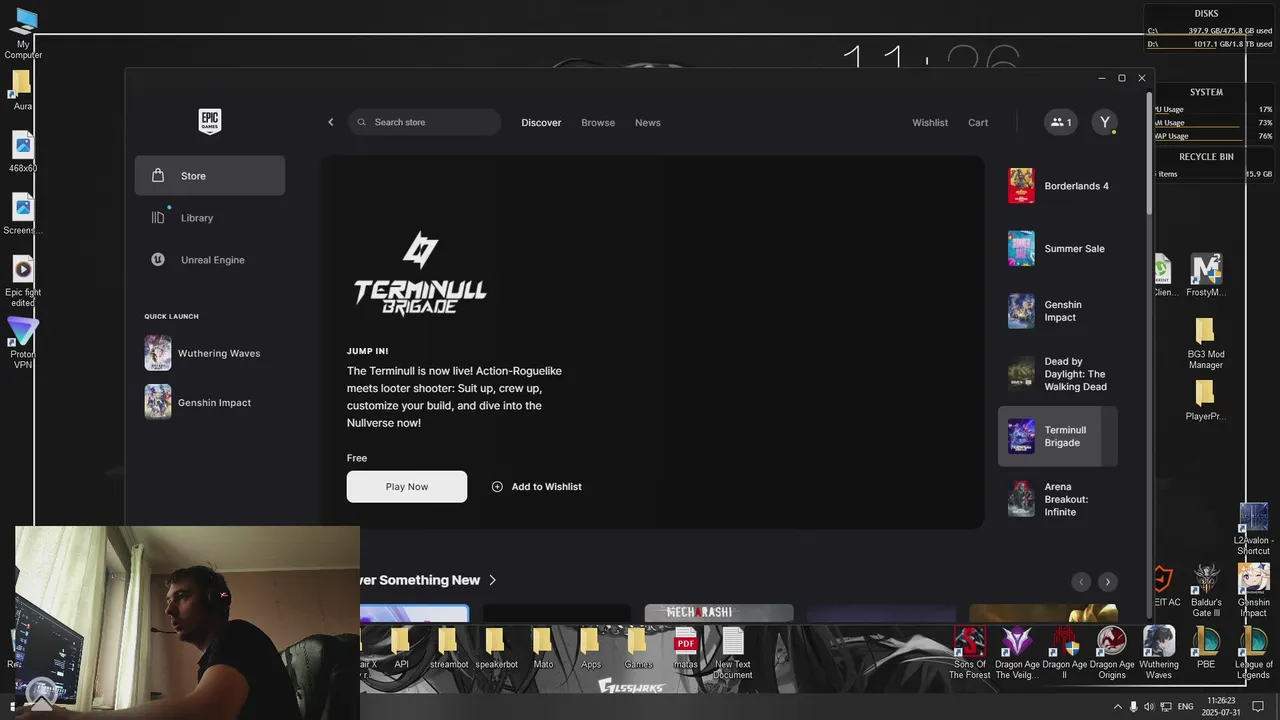Launch League of Legends desktop shortcut

point(1253,653)
